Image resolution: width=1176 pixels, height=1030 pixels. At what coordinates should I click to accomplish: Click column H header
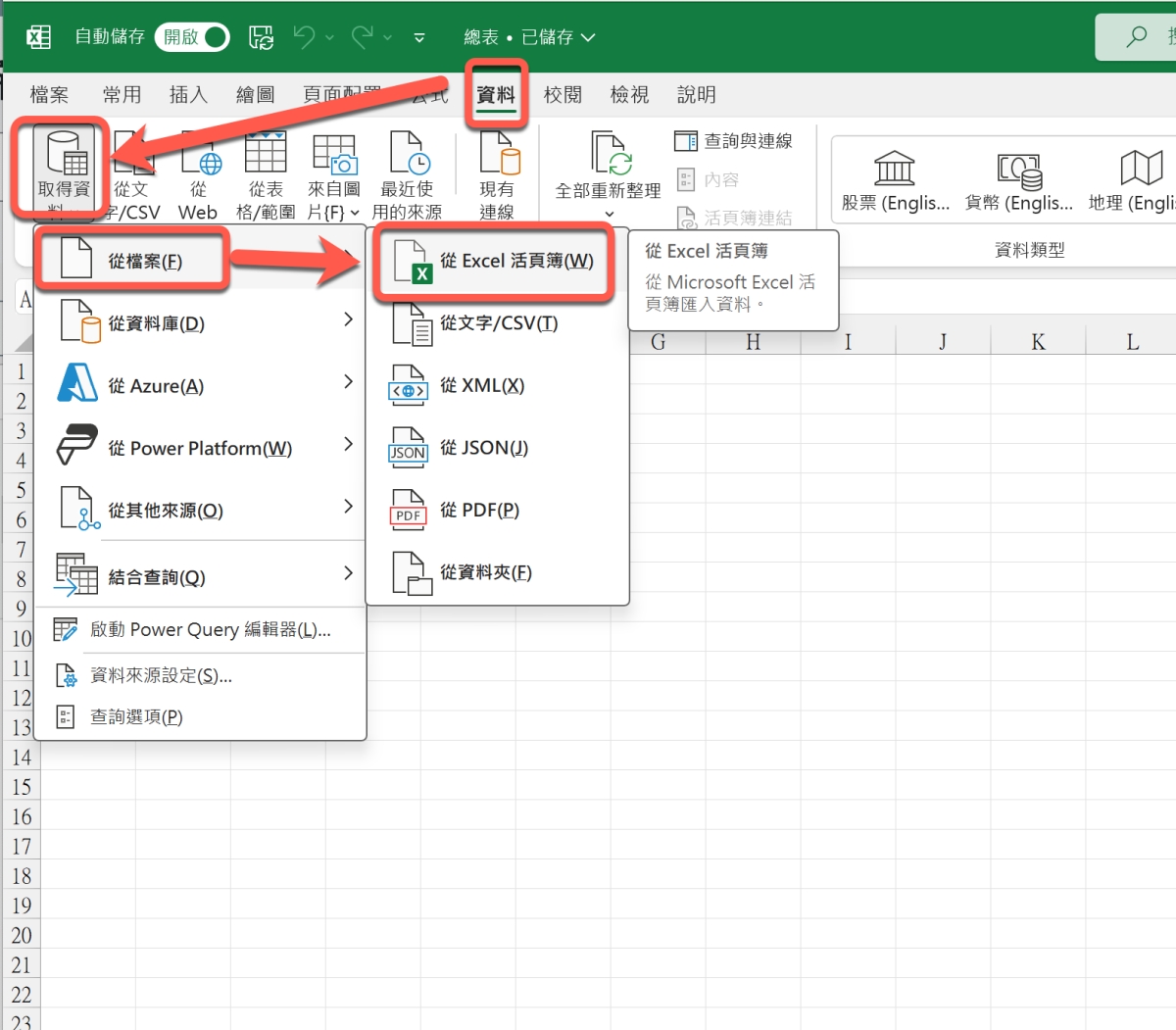[x=753, y=342]
